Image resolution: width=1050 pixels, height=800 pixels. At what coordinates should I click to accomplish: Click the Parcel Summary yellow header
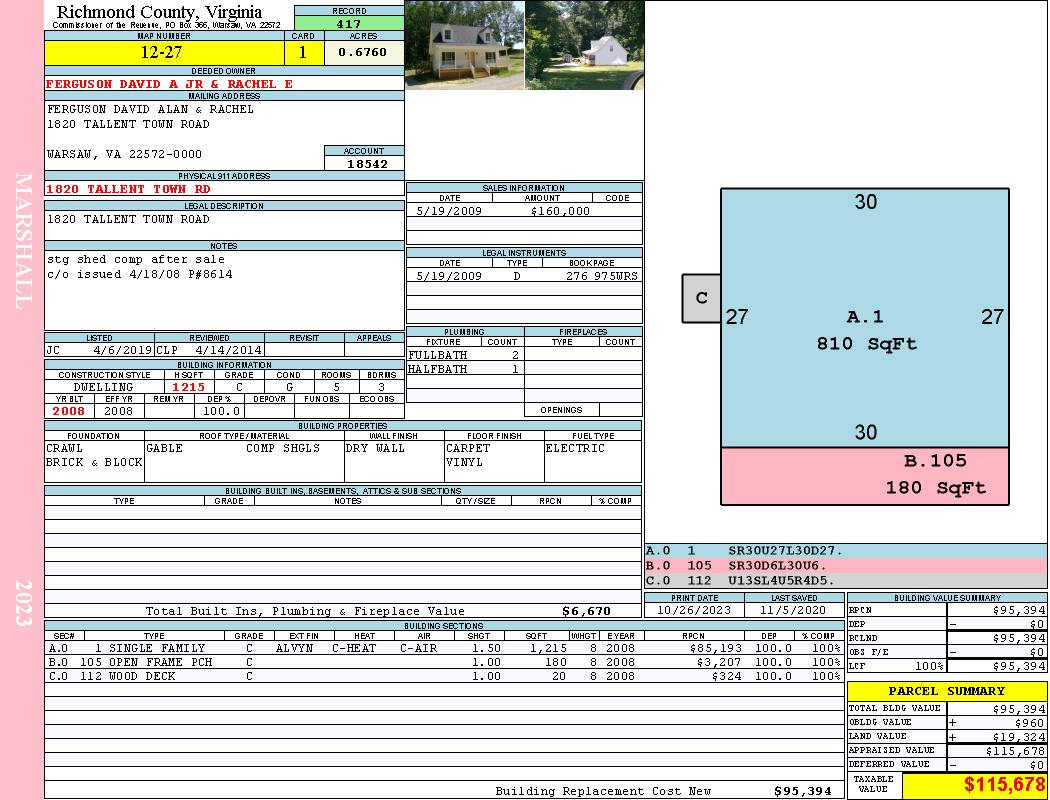947,691
